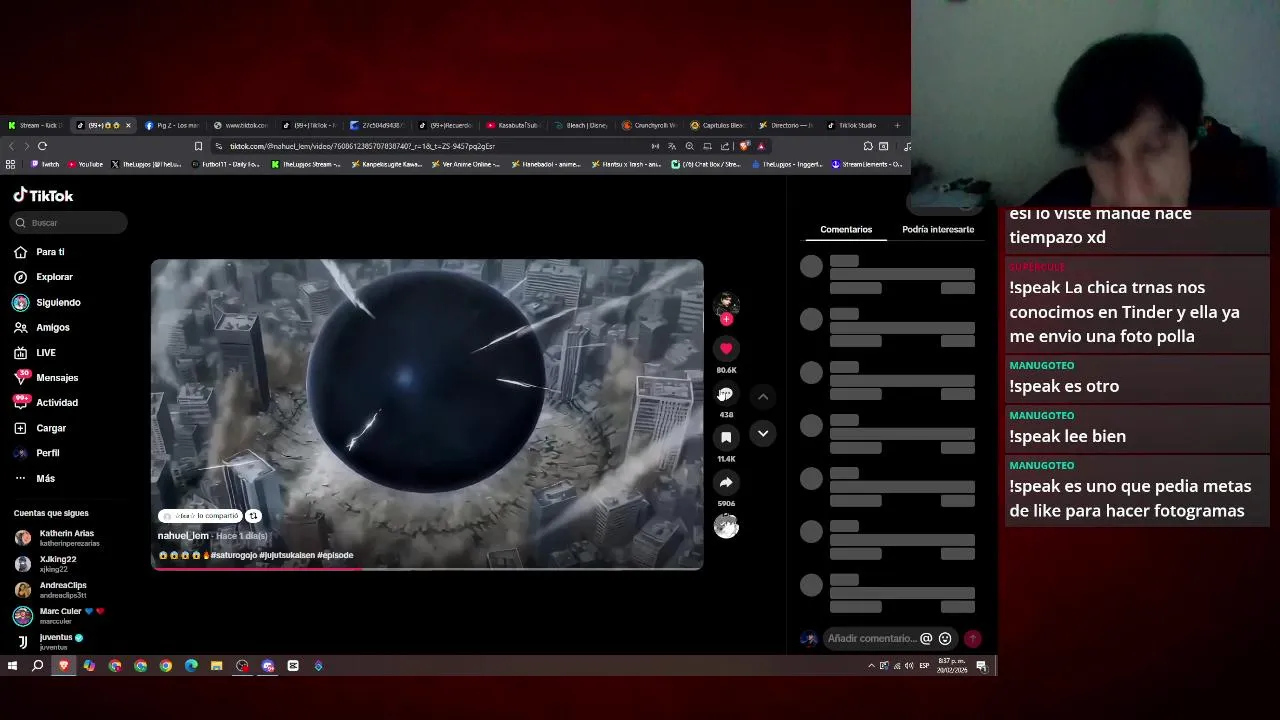Open the spinning sound disc icon

pyautogui.click(x=726, y=526)
